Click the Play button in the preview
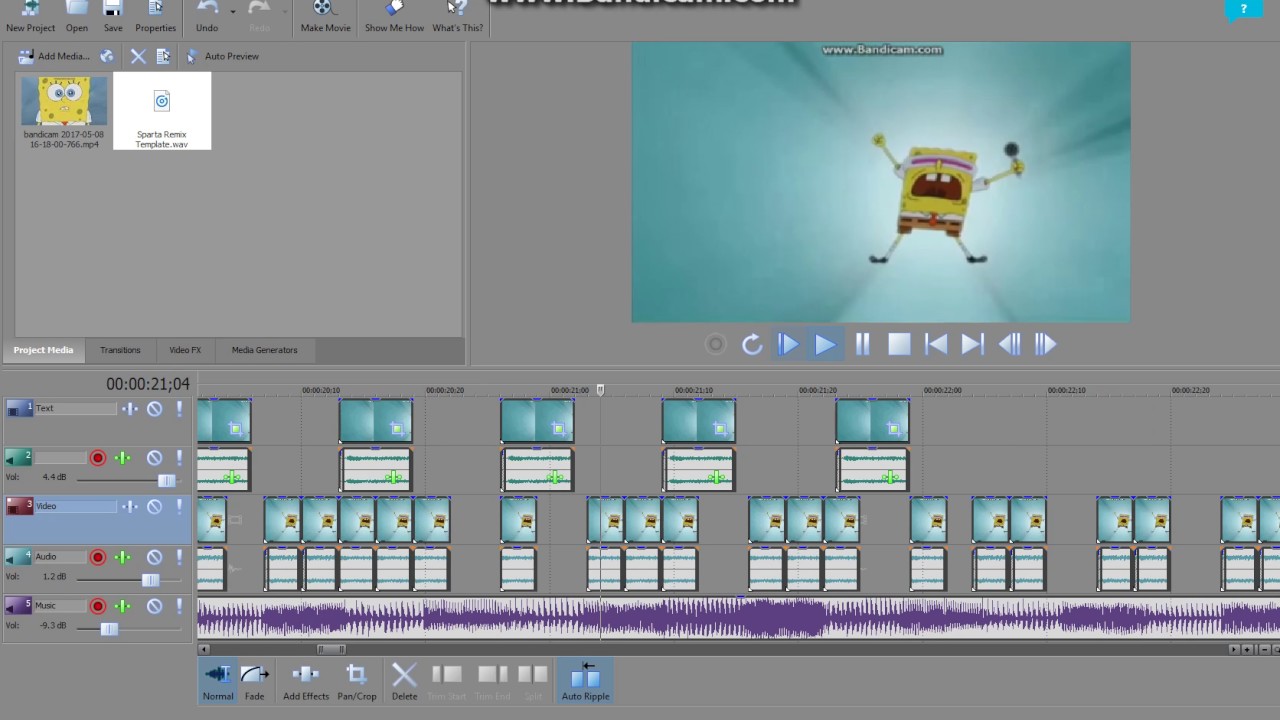Image resolution: width=1280 pixels, height=720 pixels. coord(825,344)
